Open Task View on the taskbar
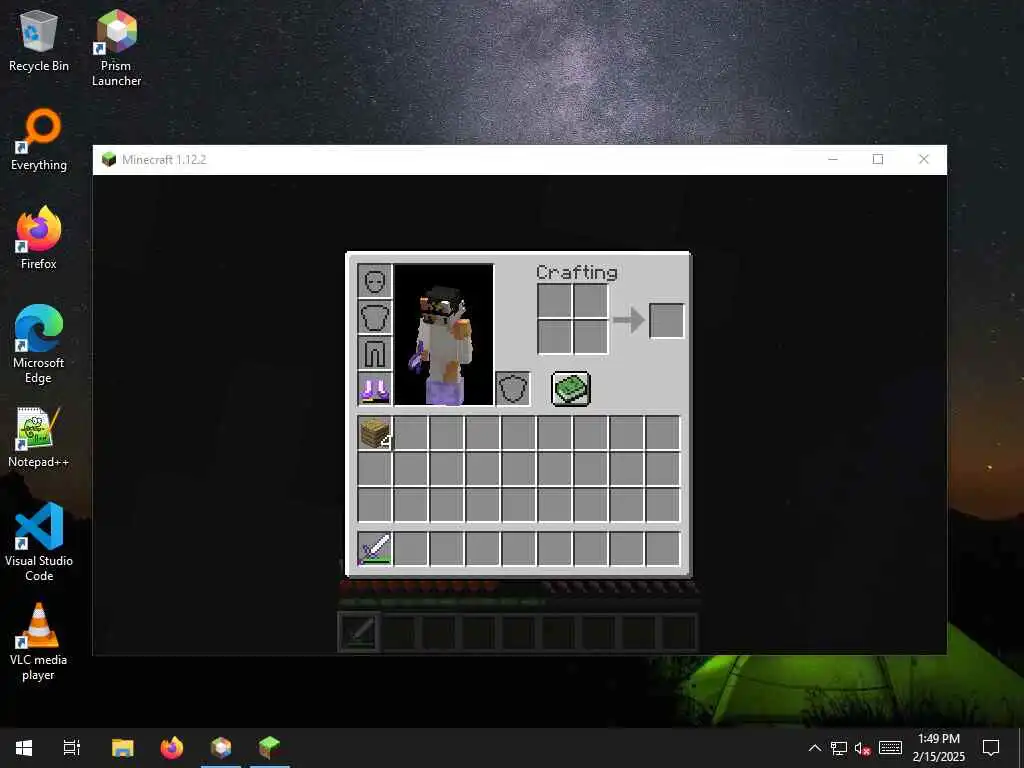The width and height of the screenshot is (1024, 768). tap(72, 748)
